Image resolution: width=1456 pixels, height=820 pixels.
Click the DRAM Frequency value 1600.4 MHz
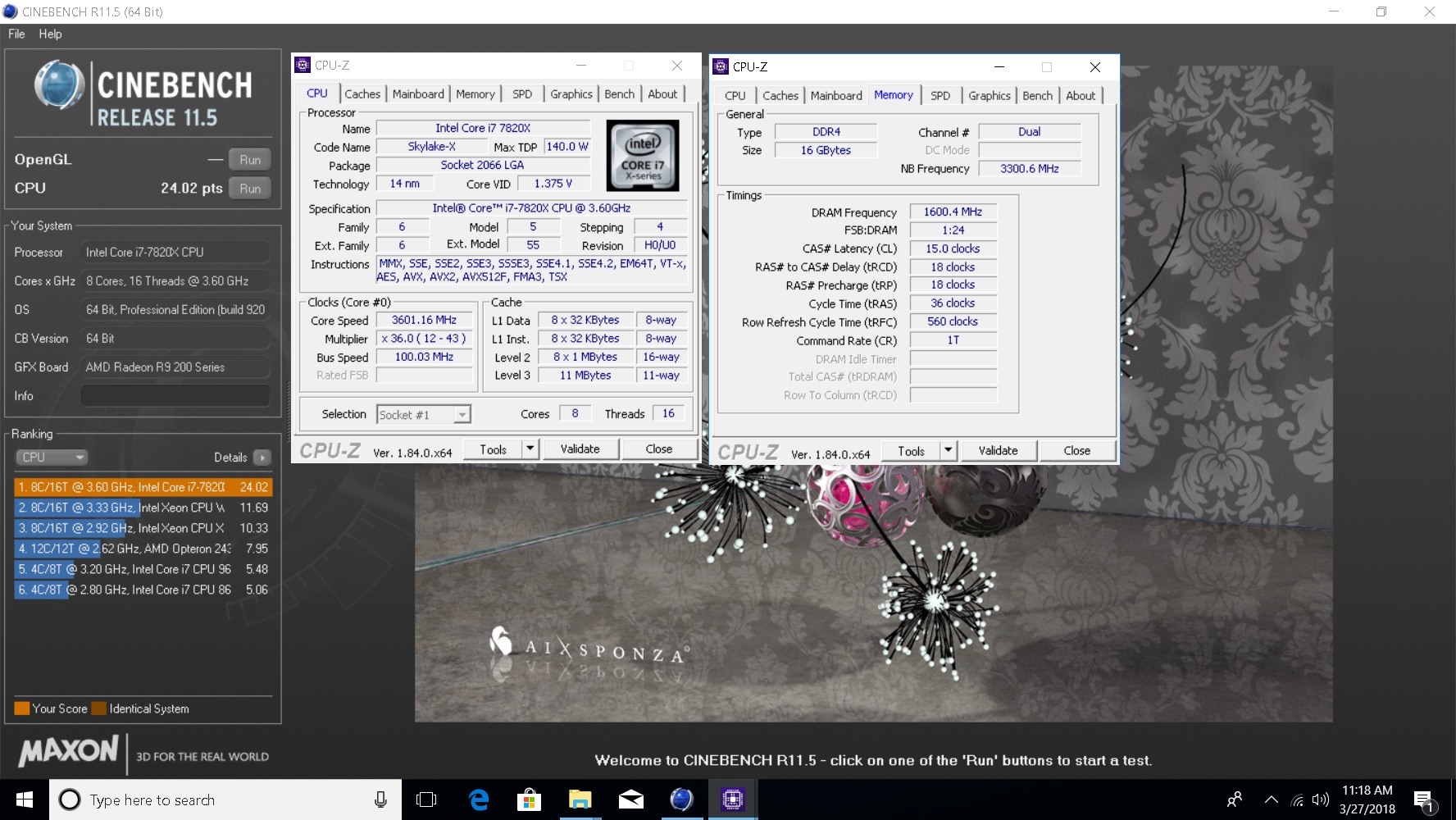click(x=953, y=212)
